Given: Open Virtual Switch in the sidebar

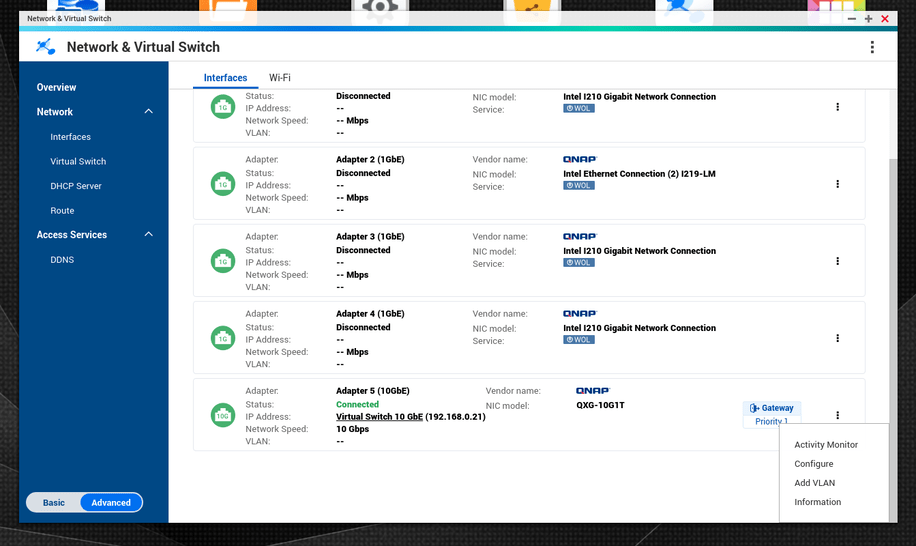Looking at the screenshot, I should tap(78, 161).
